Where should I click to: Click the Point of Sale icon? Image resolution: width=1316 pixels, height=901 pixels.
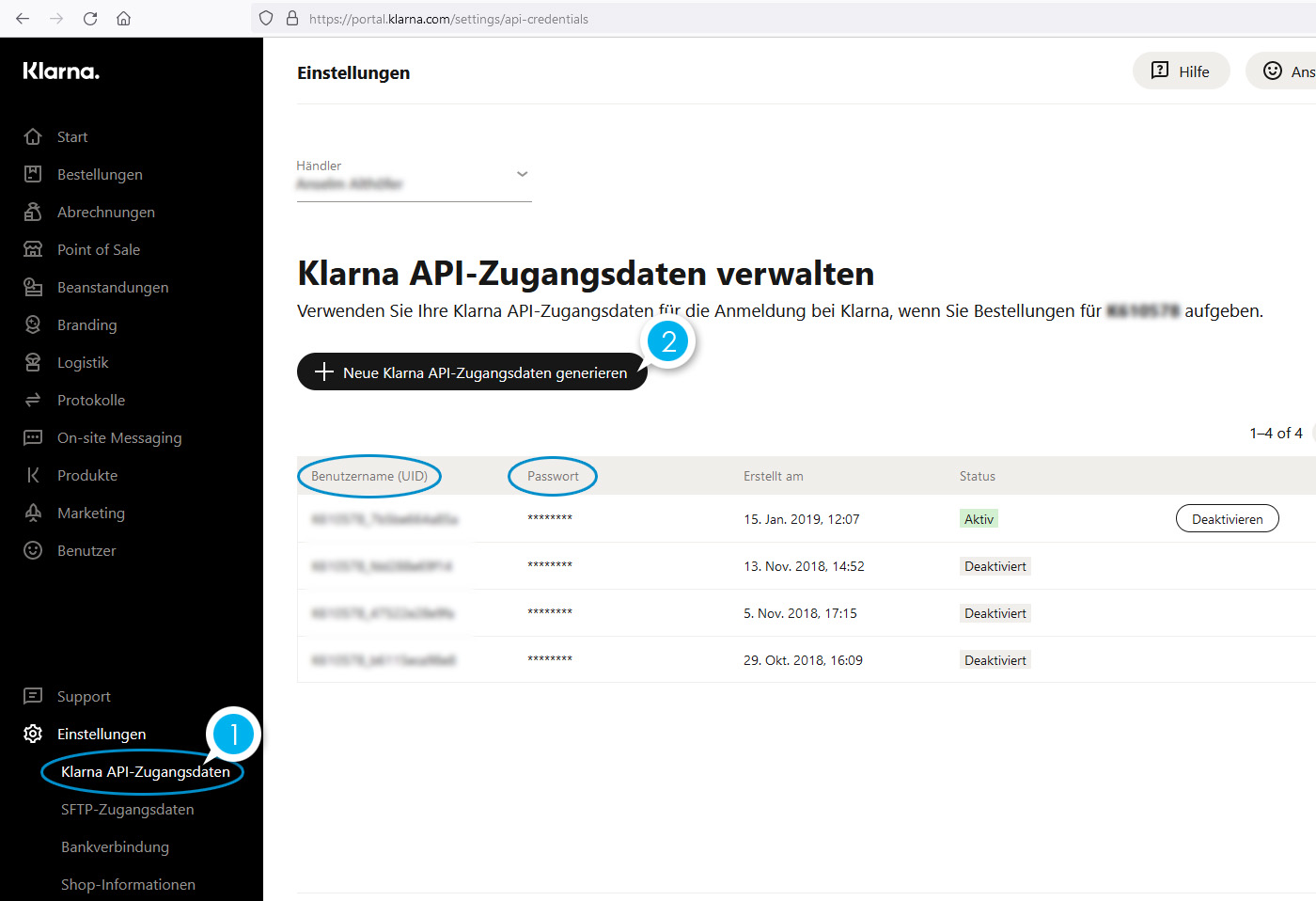[33, 249]
